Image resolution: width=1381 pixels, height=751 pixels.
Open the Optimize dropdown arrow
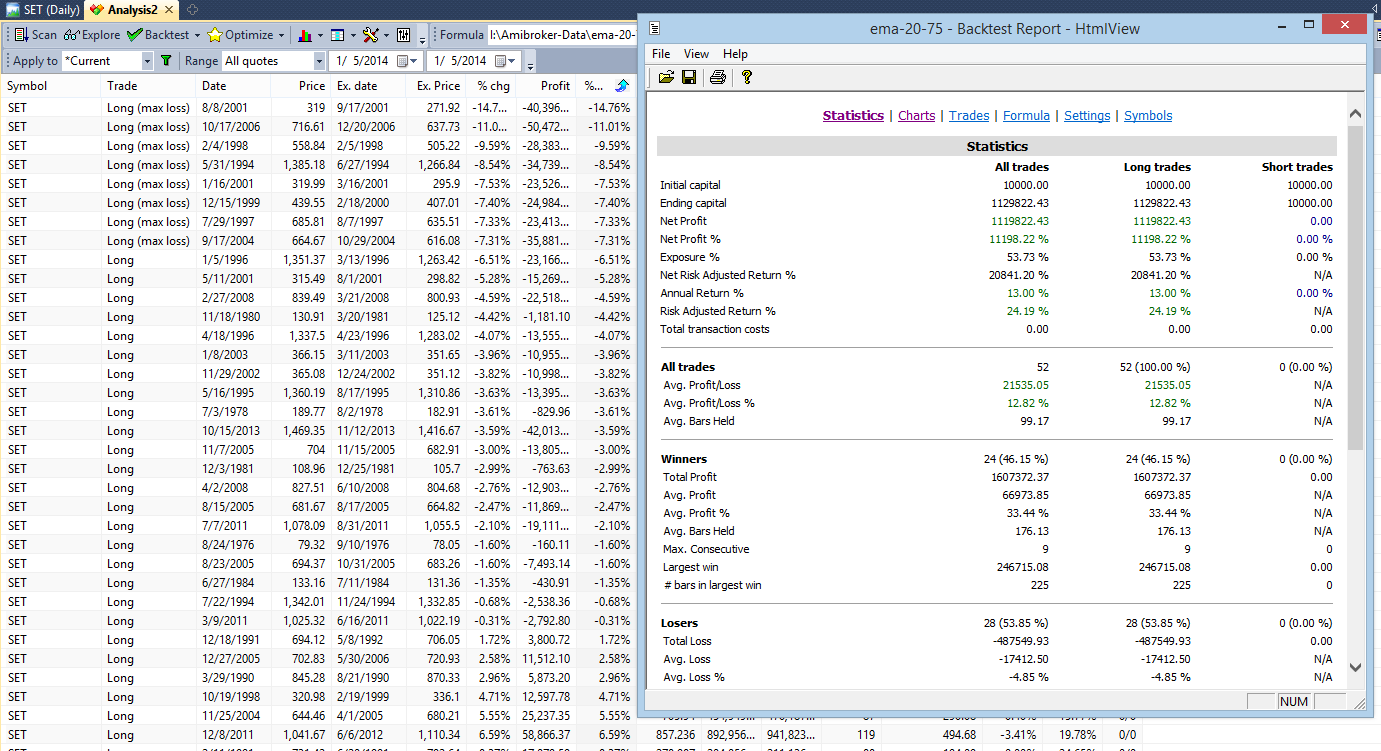pos(281,35)
